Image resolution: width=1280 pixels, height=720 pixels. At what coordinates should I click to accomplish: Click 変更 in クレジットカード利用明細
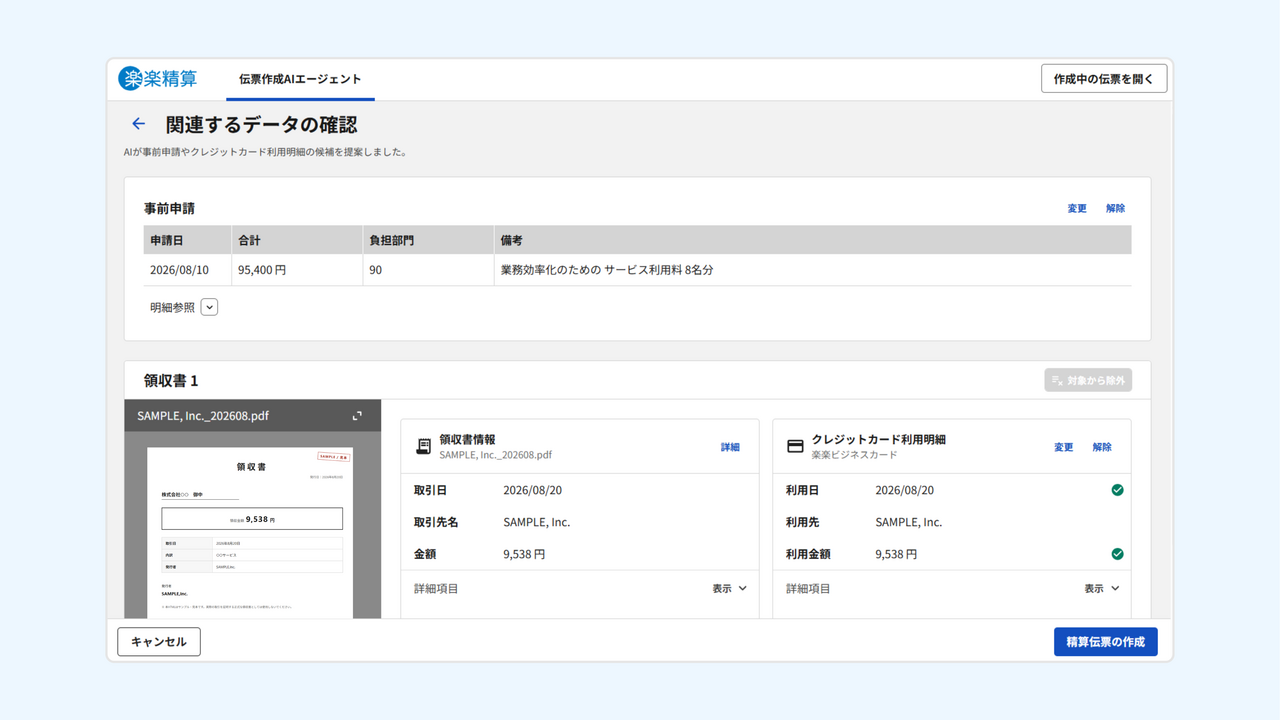(1064, 447)
